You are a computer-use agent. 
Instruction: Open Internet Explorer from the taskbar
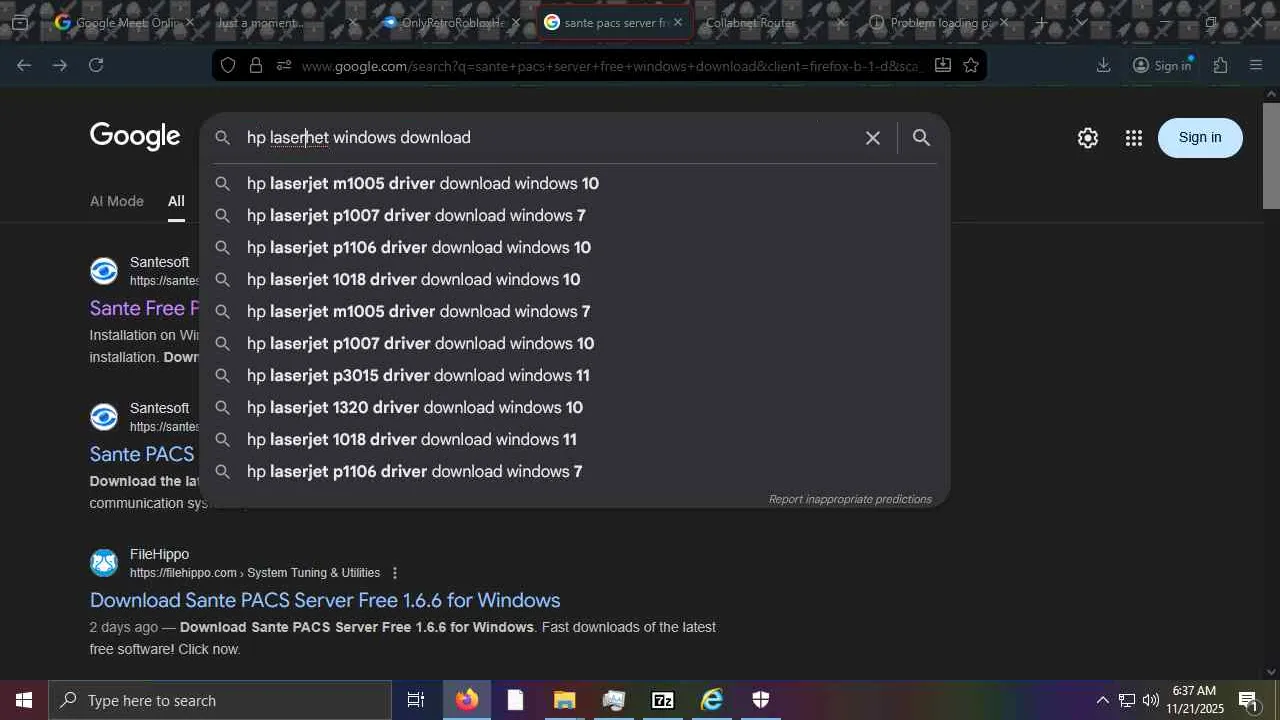[x=711, y=700]
